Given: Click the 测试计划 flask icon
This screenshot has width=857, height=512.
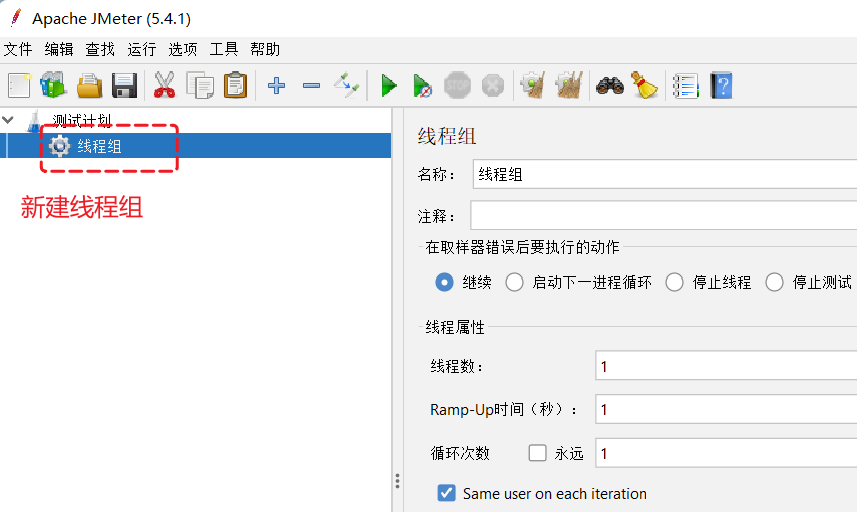Looking at the screenshot, I should click(34, 121).
